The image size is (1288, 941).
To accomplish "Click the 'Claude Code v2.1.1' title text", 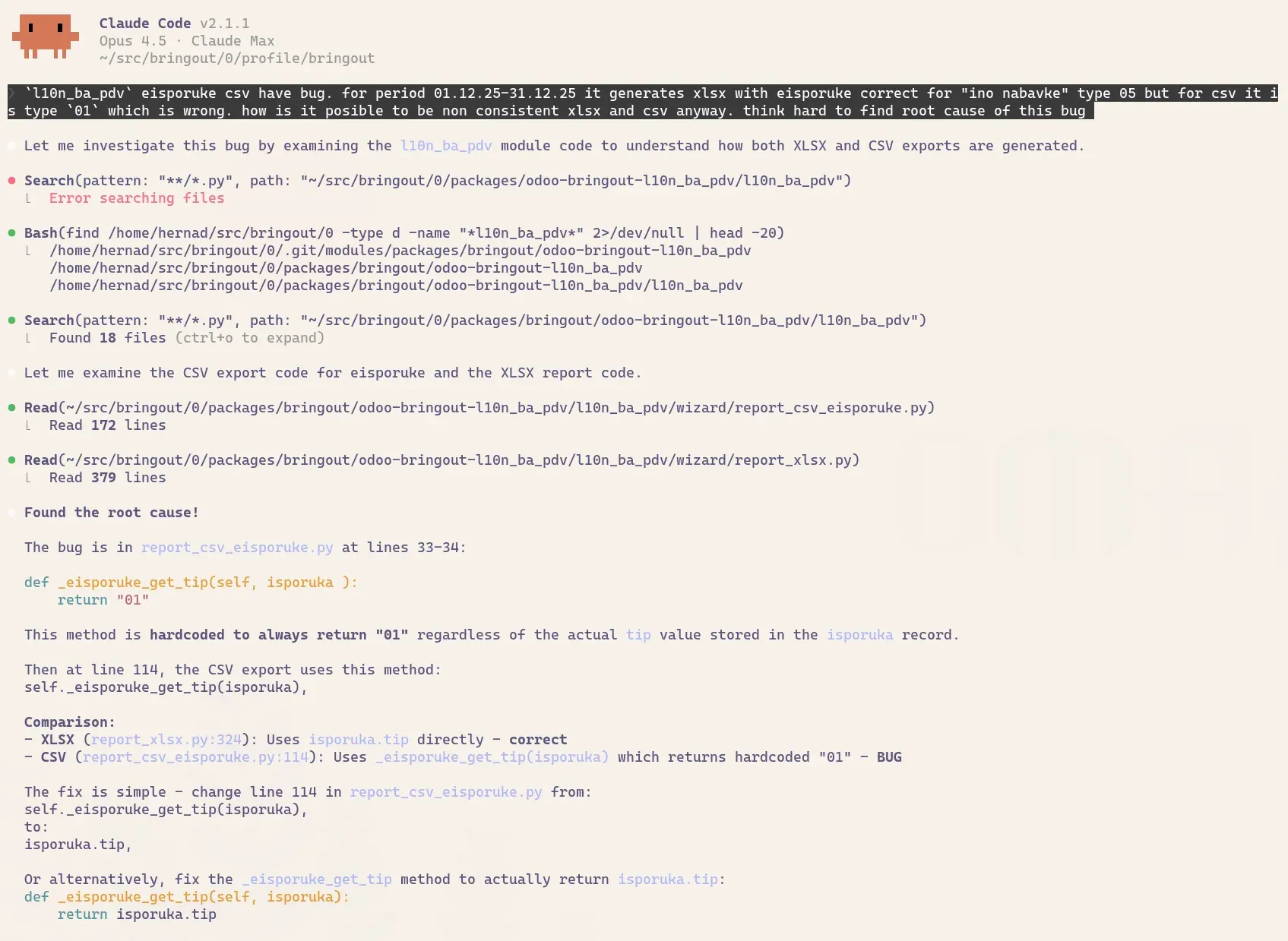I will coord(174,23).
